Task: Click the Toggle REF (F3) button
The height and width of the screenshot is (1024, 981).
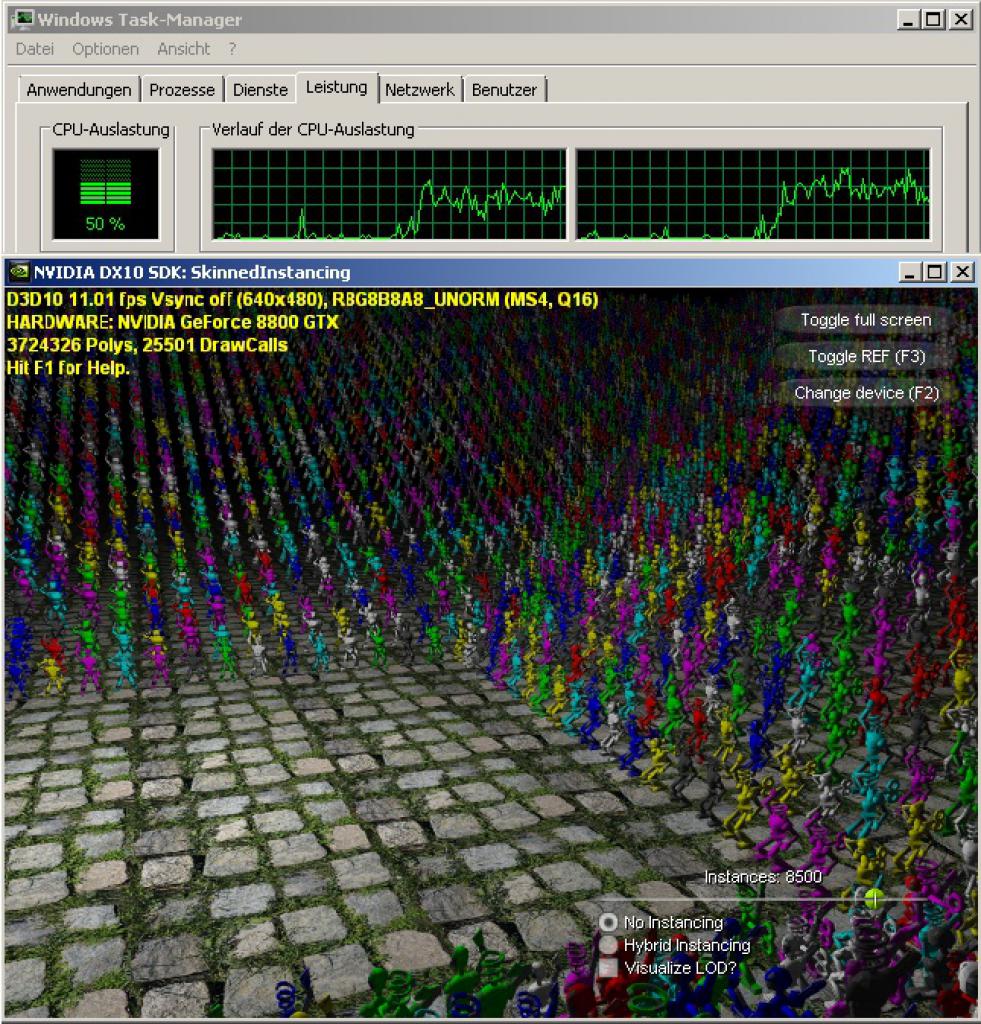Action: (x=865, y=357)
